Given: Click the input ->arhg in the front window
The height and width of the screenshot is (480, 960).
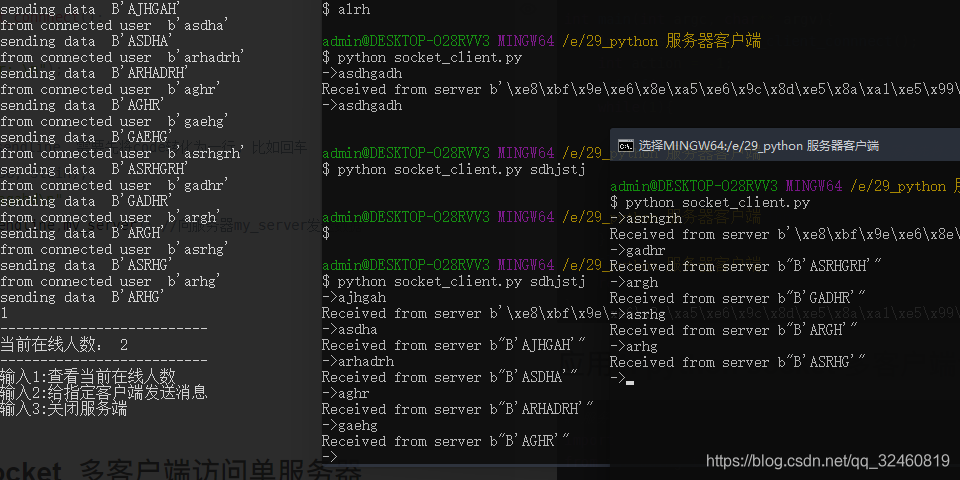Looking at the screenshot, I should [634, 346].
